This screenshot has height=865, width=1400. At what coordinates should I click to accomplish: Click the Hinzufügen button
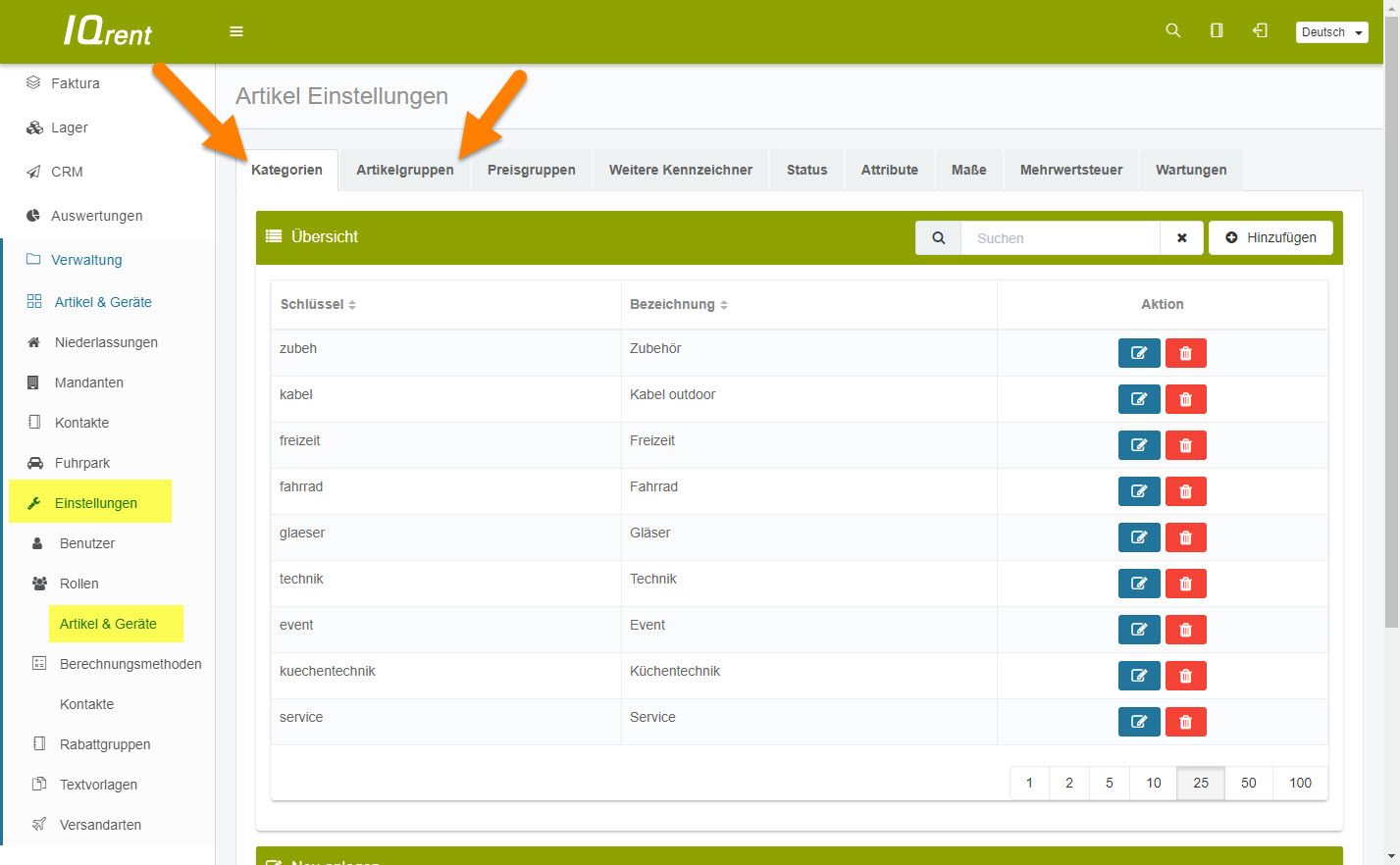pyautogui.click(x=1270, y=237)
